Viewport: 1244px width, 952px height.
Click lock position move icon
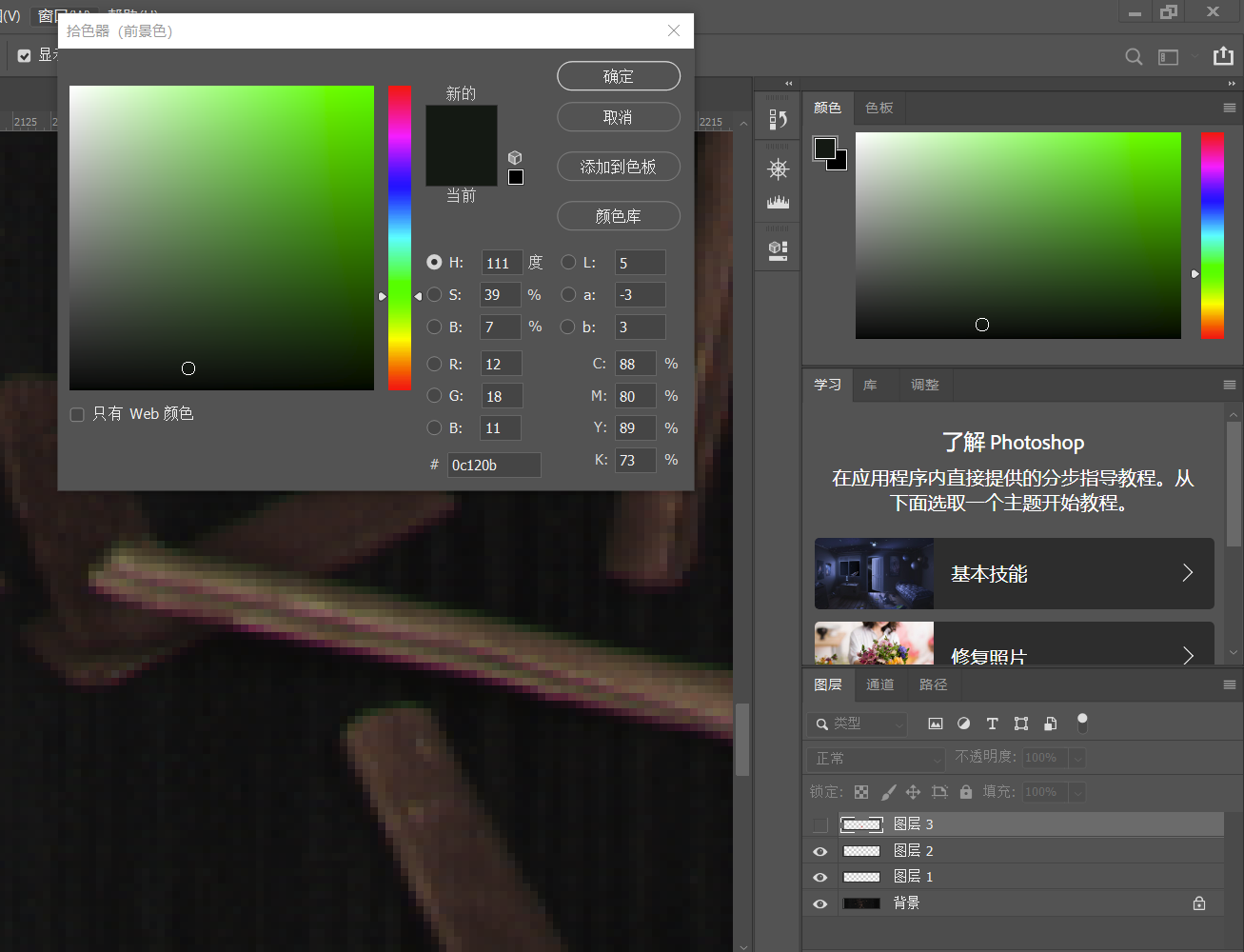pyautogui.click(x=913, y=792)
